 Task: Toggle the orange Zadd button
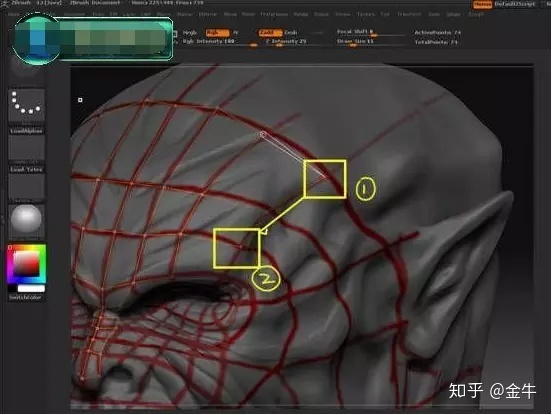pyautogui.click(x=270, y=33)
